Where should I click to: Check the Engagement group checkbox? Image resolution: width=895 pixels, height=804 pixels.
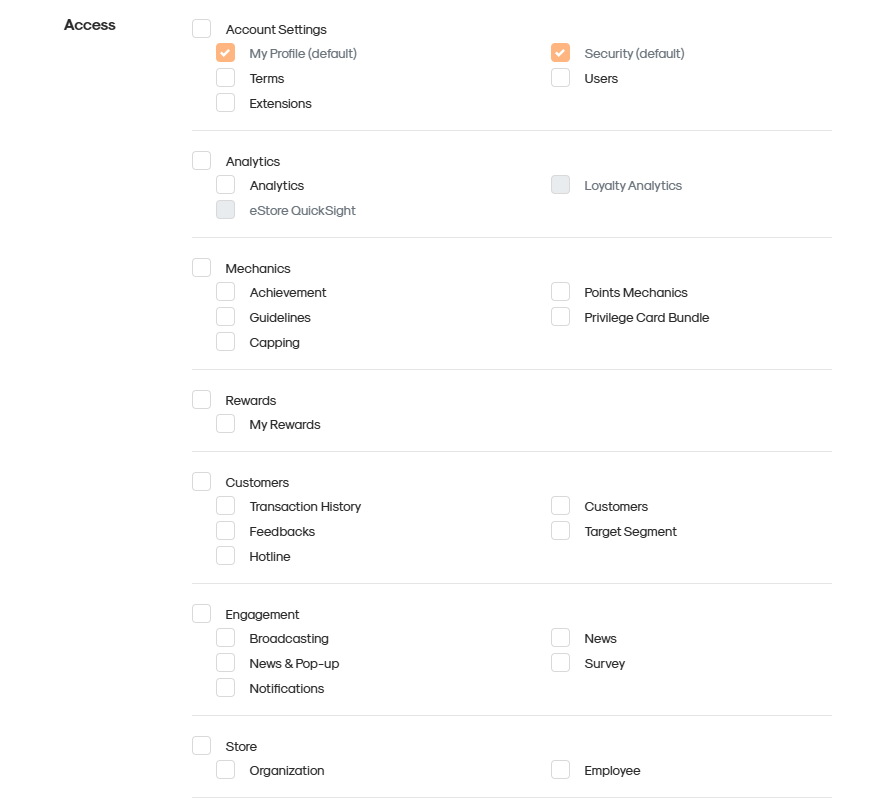(x=201, y=614)
